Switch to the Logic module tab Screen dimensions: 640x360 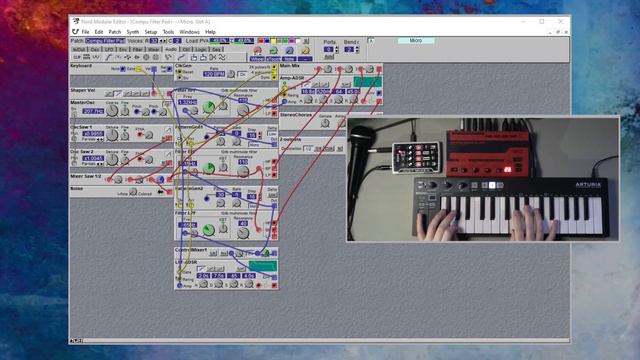200,49
